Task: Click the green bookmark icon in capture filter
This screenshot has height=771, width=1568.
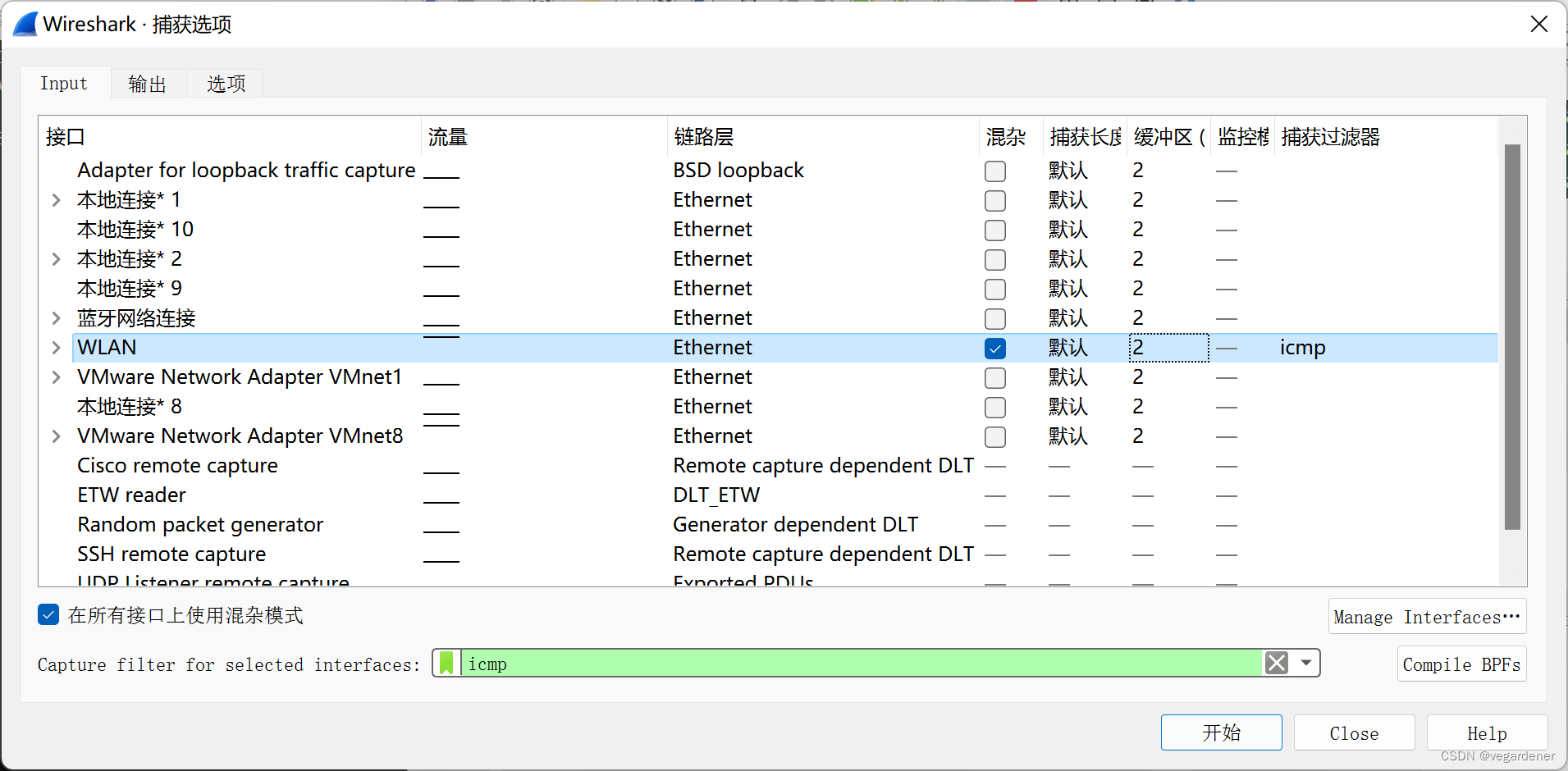Action: (x=446, y=663)
